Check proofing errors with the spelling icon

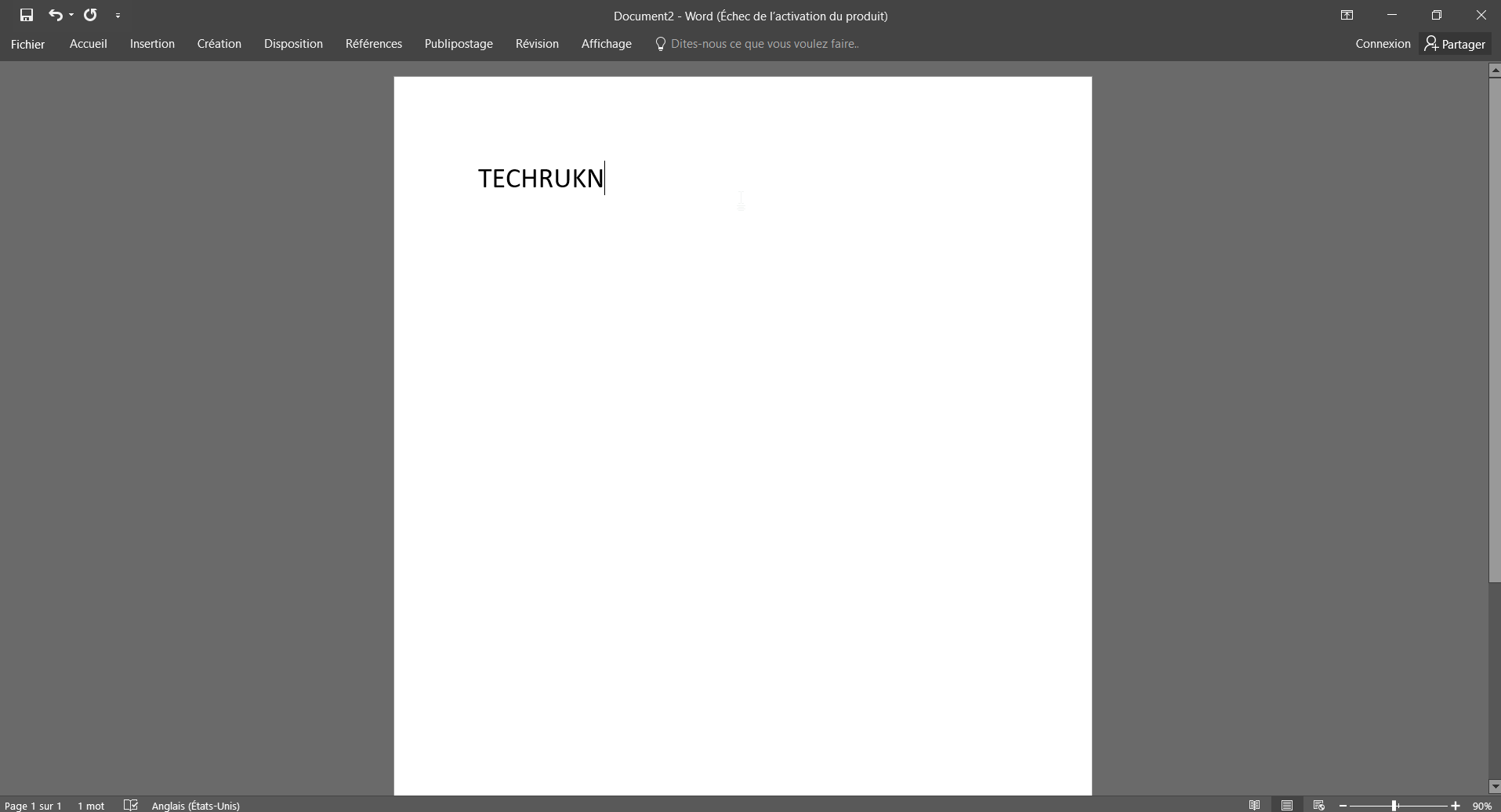[131, 805]
